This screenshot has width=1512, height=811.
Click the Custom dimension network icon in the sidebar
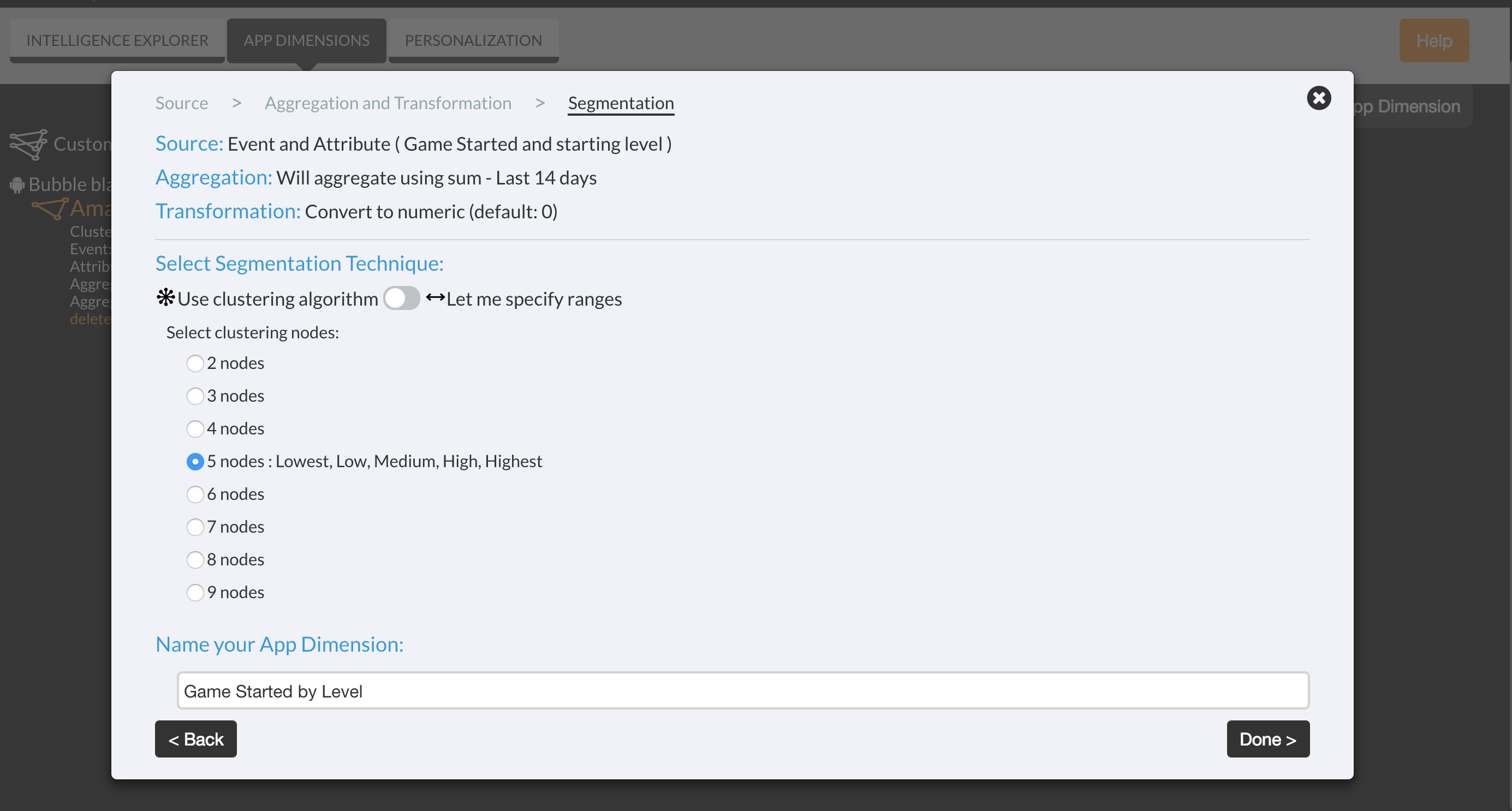28,145
